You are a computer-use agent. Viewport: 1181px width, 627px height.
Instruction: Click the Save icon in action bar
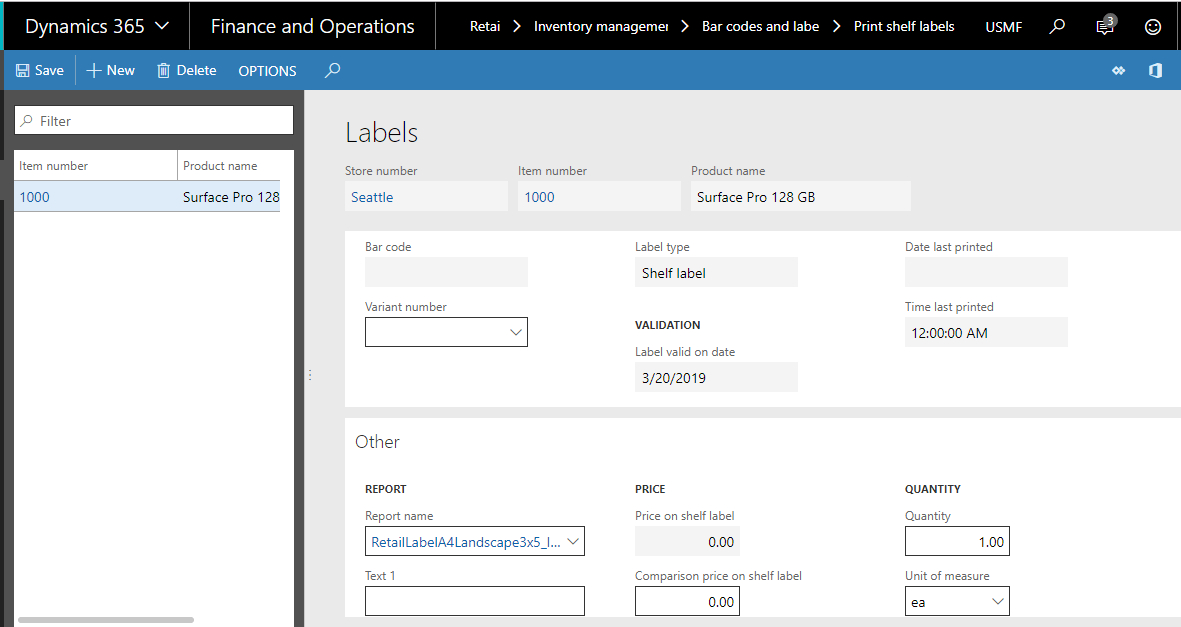tap(22, 71)
